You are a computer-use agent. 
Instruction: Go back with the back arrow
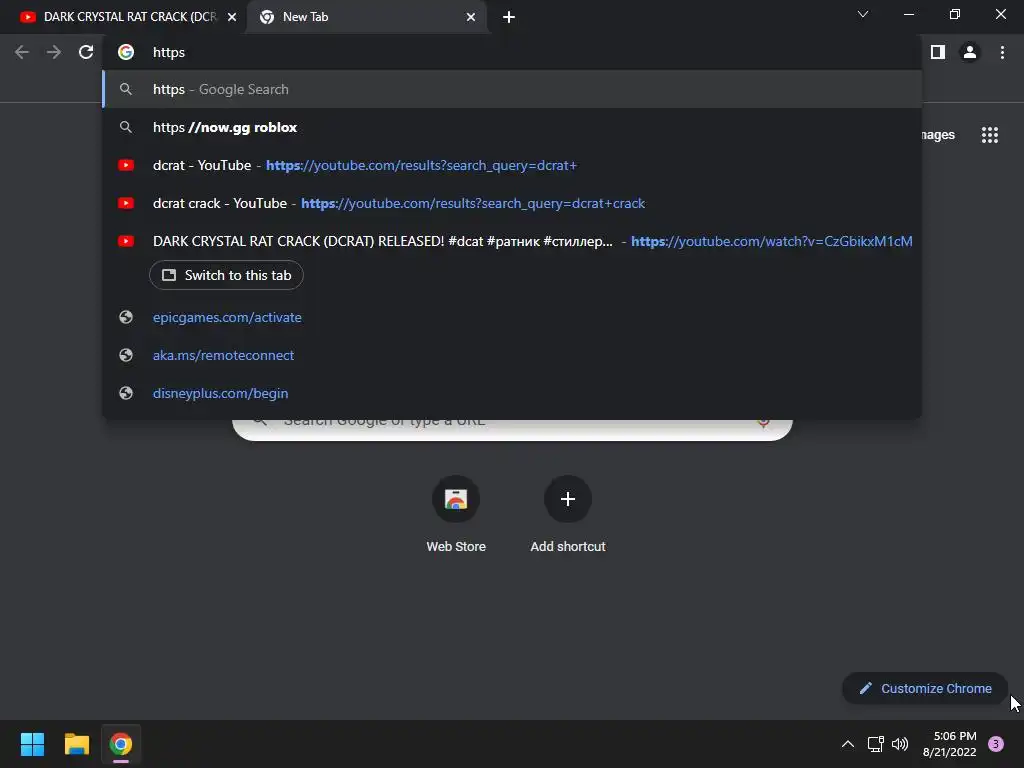click(22, 52)
